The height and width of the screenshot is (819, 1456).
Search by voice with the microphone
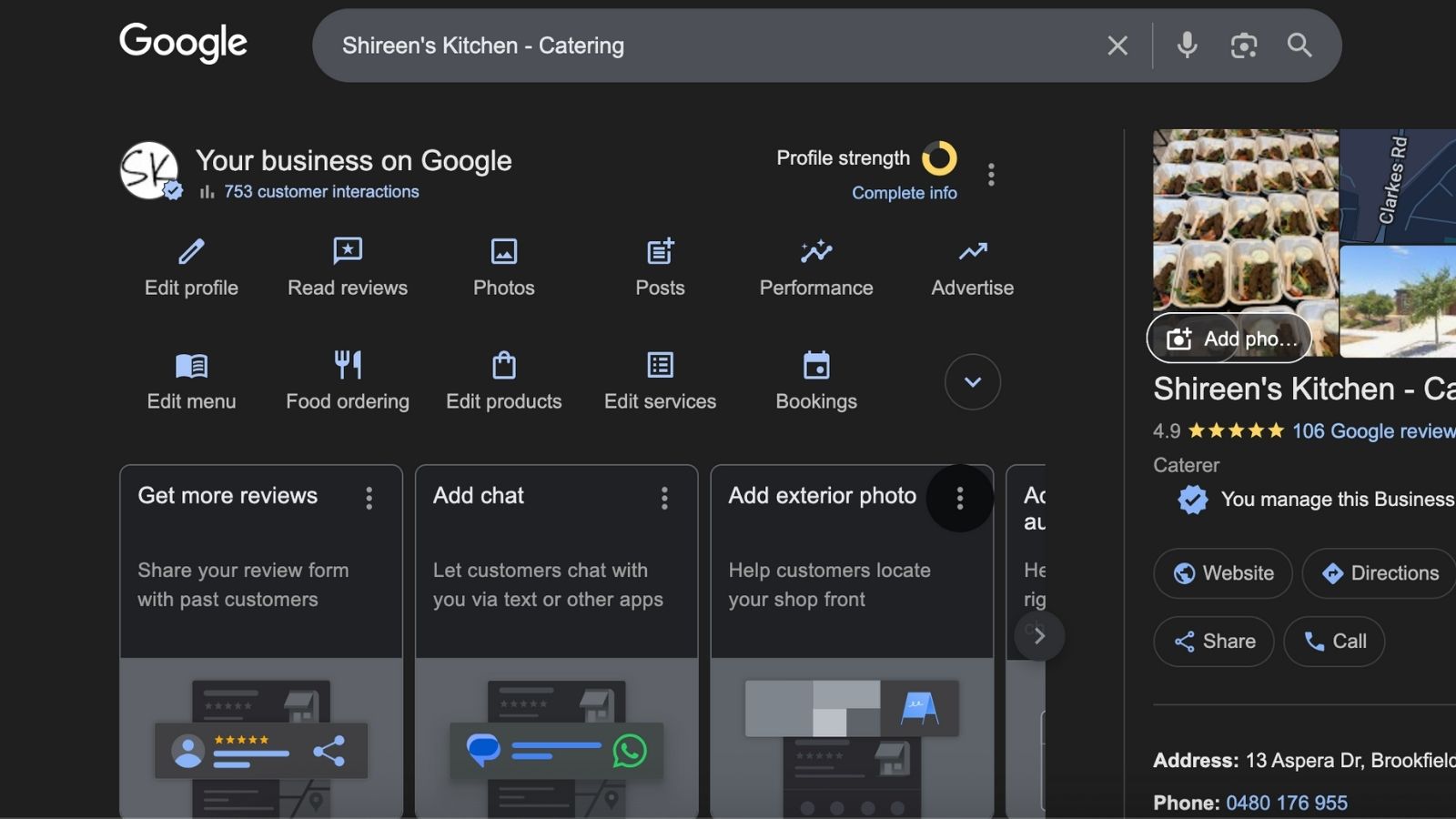[x=1186, y=45]
